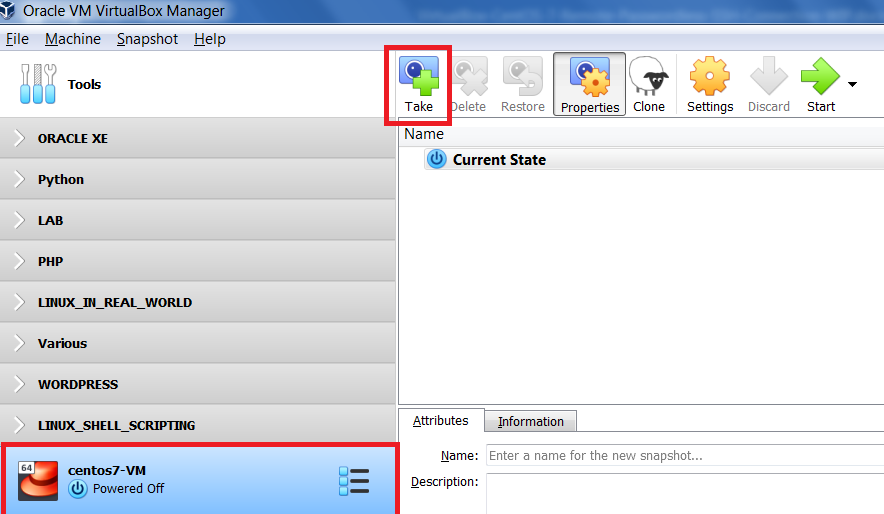Screen dimensions: 884x514
Task: Click the Description text area
Action: (x=685, y=494)
